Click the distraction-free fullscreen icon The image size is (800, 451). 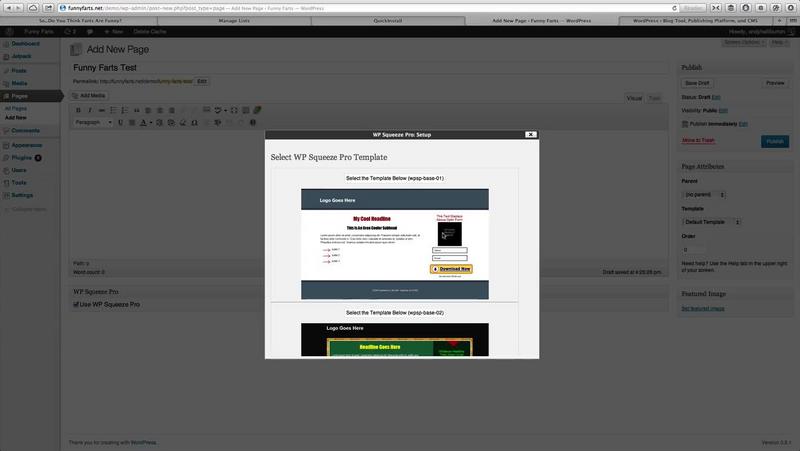(234, 110)
